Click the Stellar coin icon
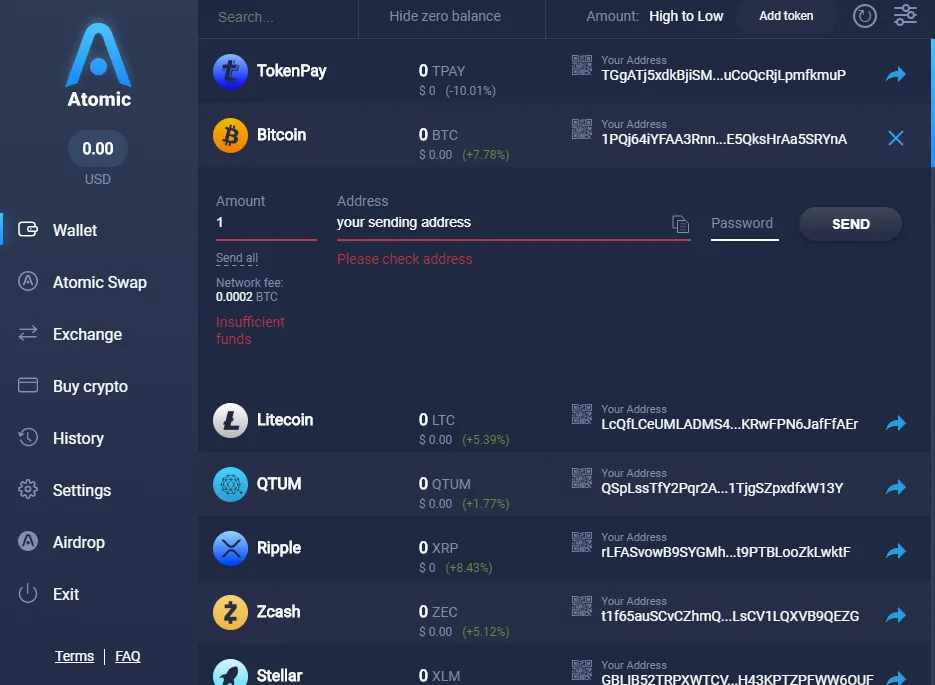Screen dimensions: 935x685 click(x=230, y=672)
